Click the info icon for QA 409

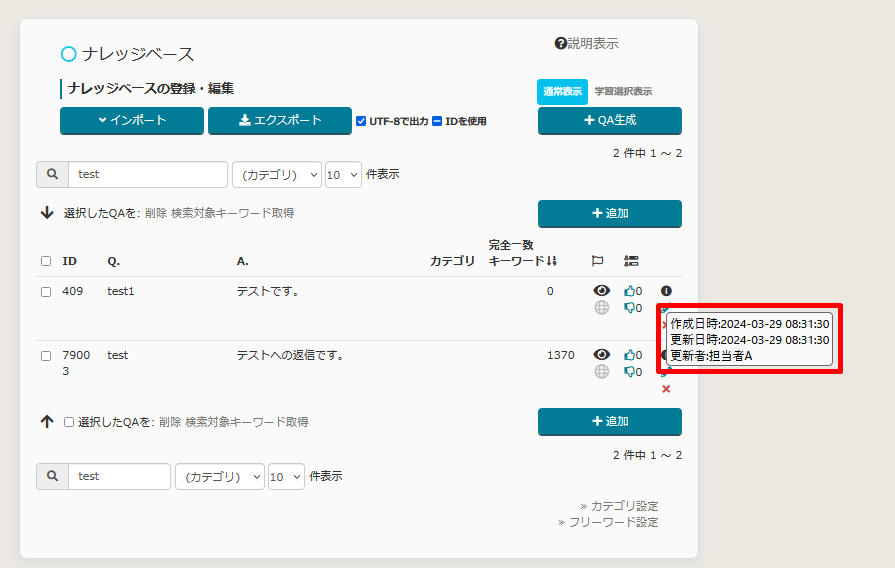coord(666,291)
